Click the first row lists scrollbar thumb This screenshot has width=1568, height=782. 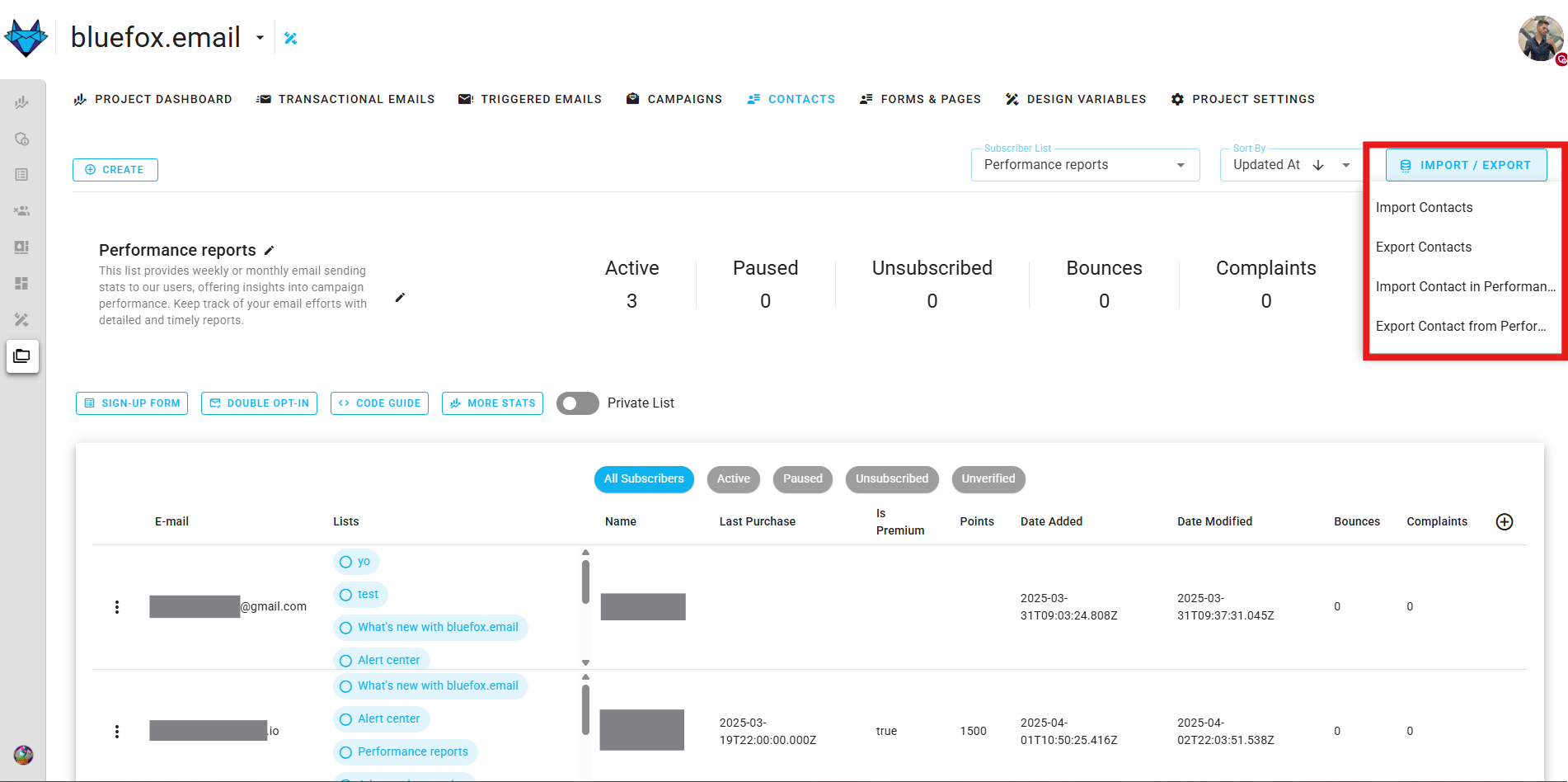585,582
